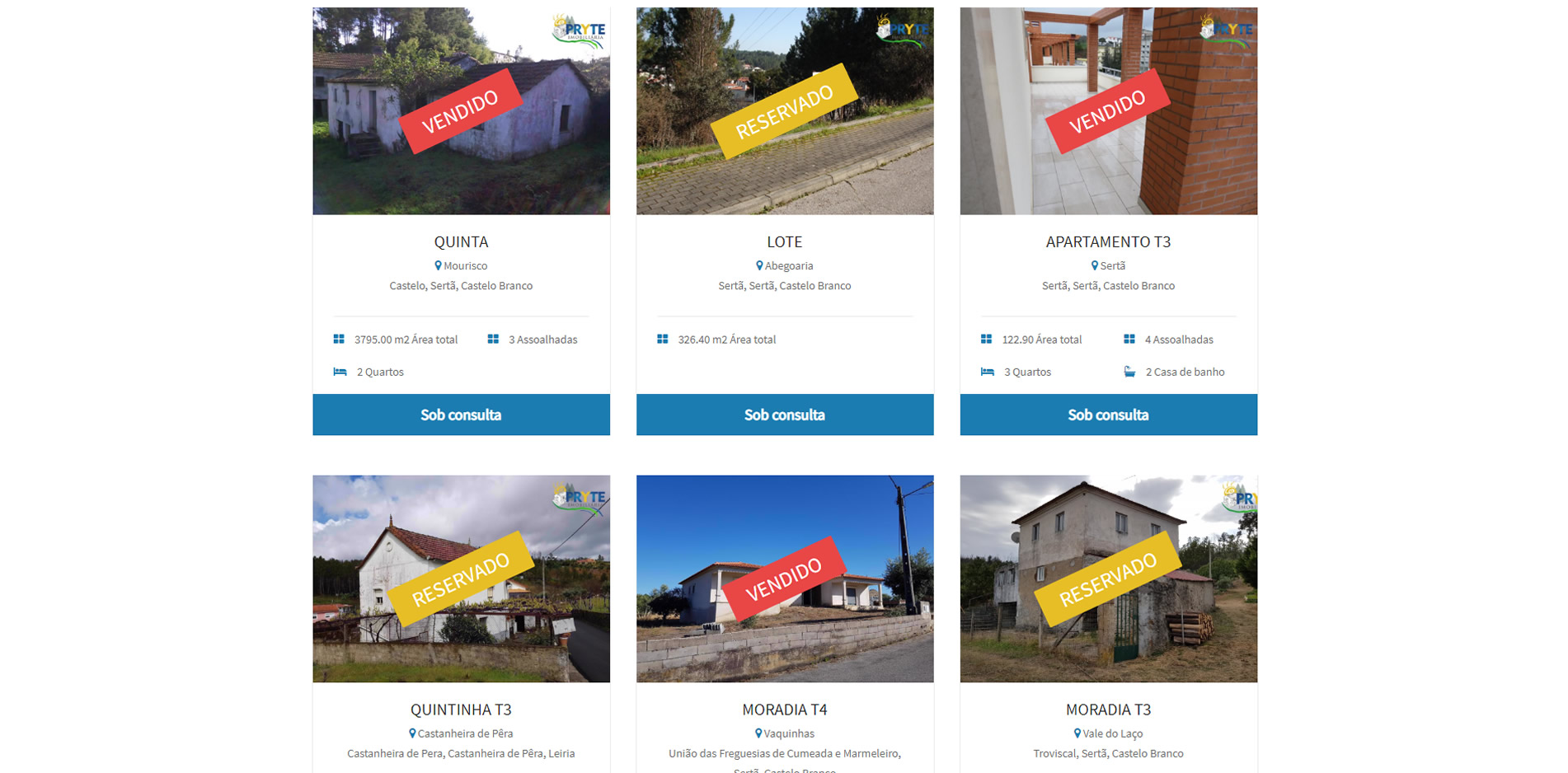Image resolution: width=1568 pixels, height=773 pixels.
Task: Open the QUINTINHA T3 title link
Action: (462, 710)
